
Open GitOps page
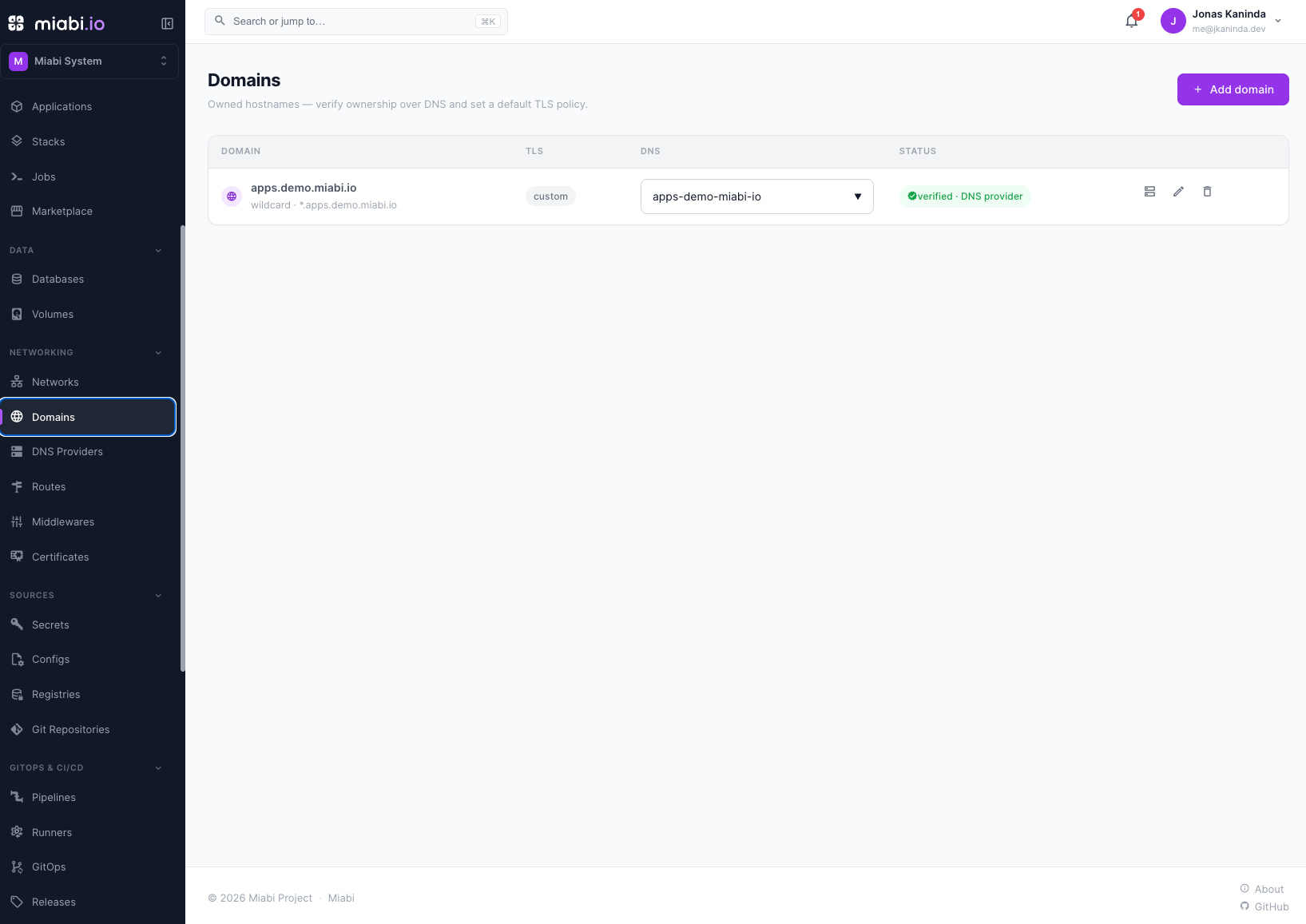point(88,866)
